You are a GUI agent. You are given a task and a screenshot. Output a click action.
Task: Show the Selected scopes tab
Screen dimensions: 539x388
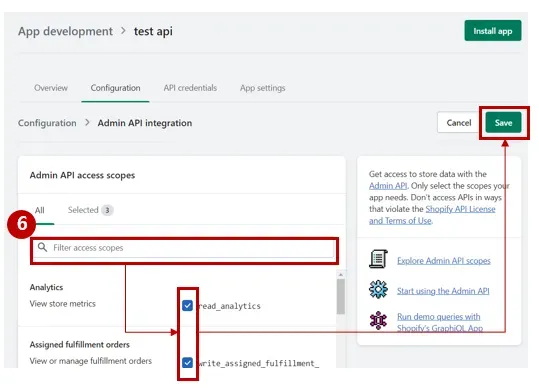click(x=90, y=210)
